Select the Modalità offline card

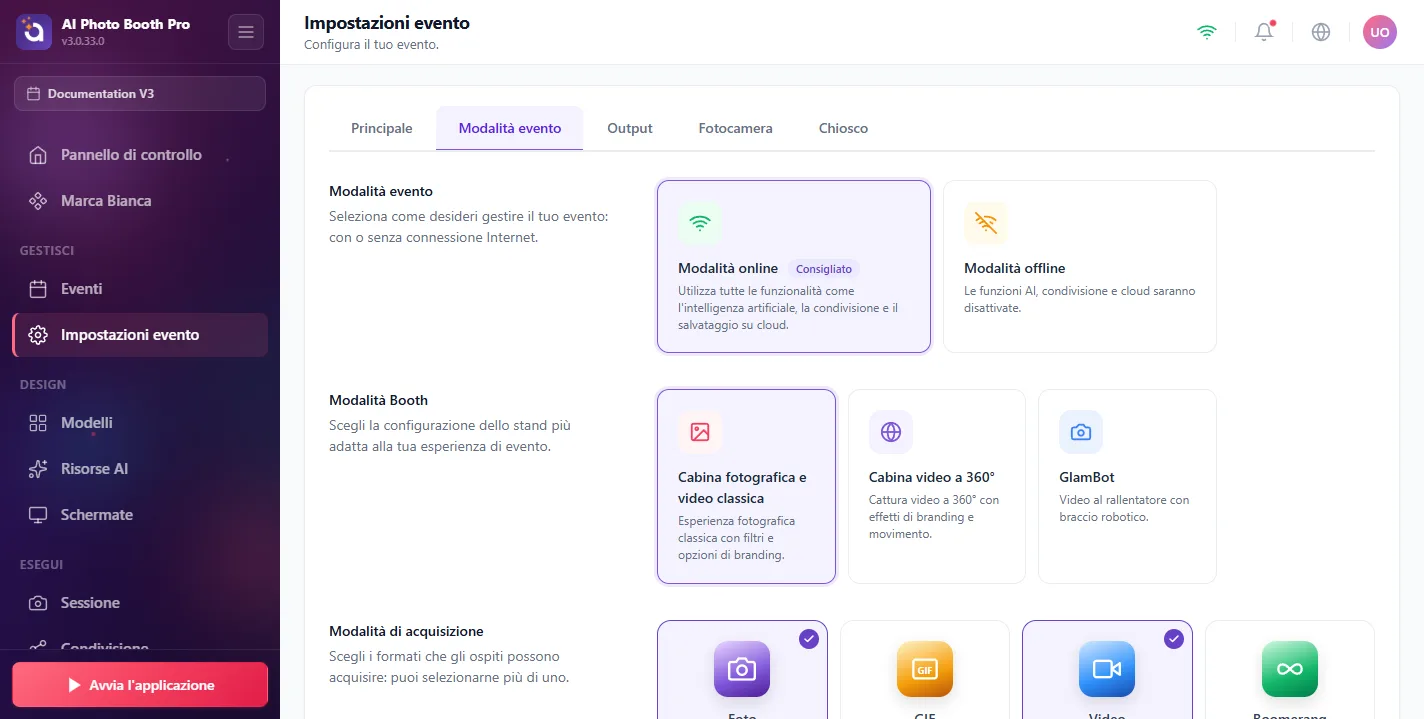pyautogui.click(x=1080, y=266)
